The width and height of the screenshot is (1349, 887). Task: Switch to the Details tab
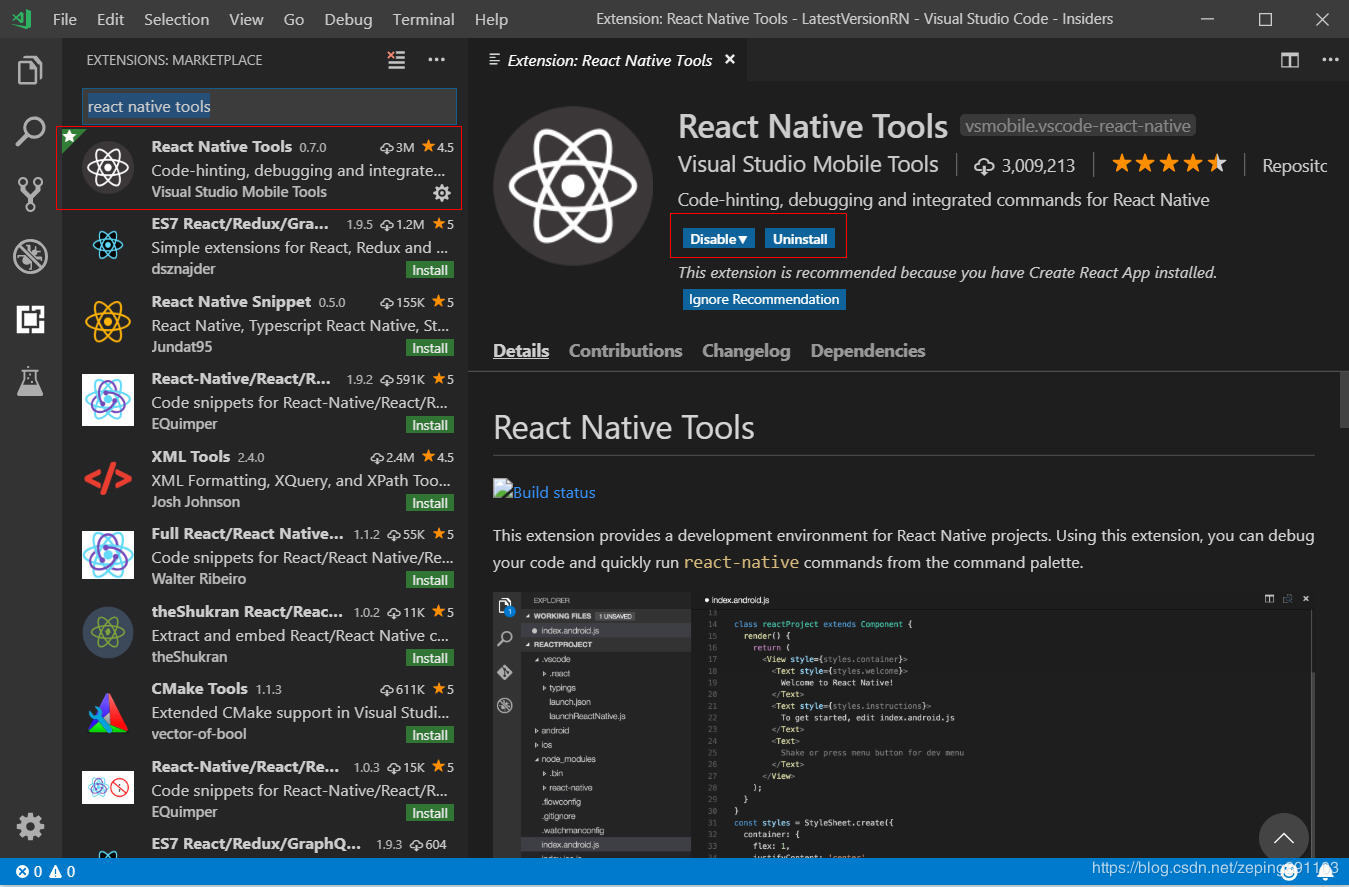521,351
